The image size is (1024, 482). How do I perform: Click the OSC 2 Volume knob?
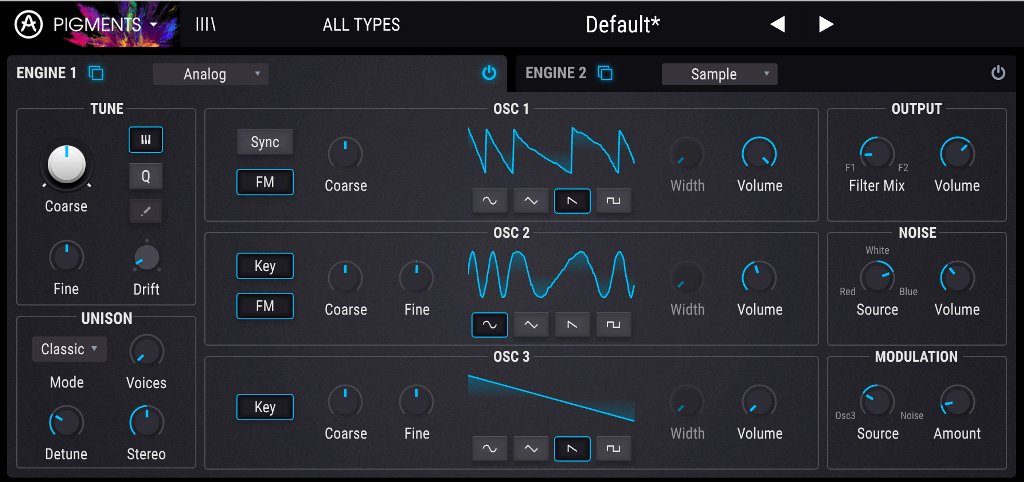click(760, 278)
